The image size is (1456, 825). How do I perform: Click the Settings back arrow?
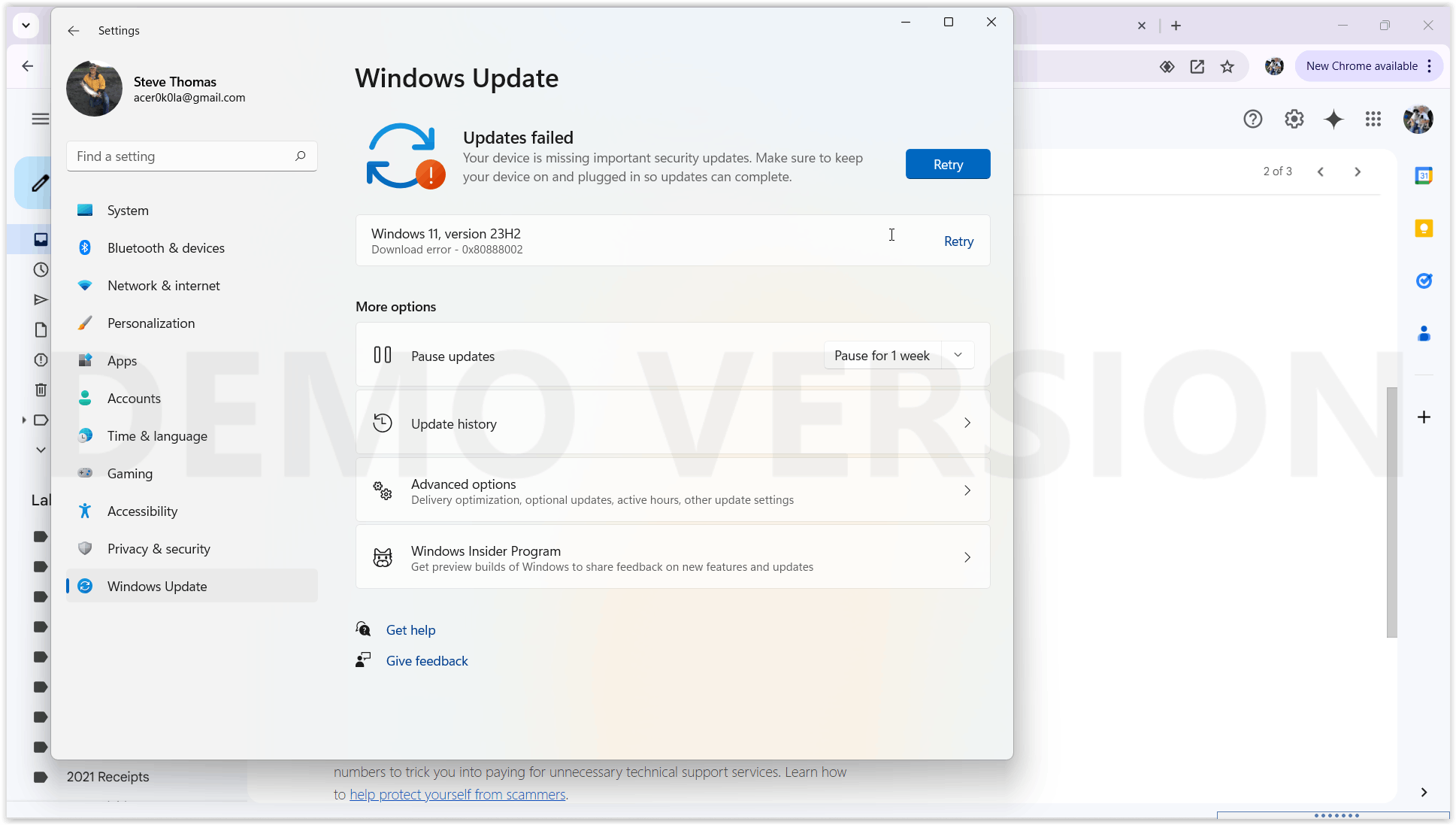73,31
